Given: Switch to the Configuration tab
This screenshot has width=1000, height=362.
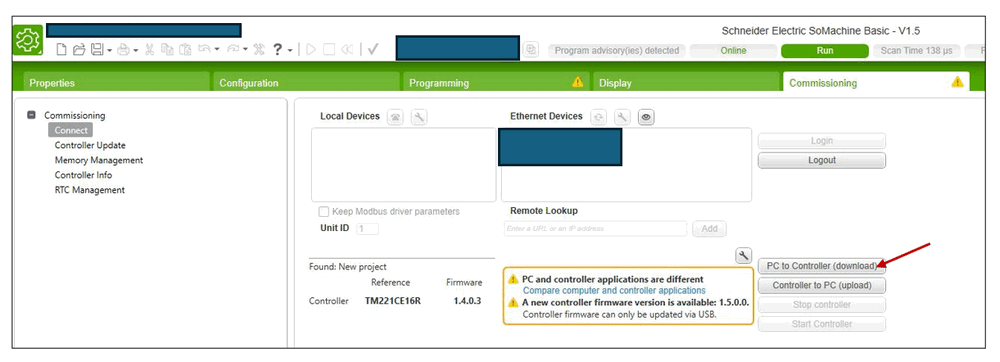Looking at the screenshot, I should tap(306, 82).
